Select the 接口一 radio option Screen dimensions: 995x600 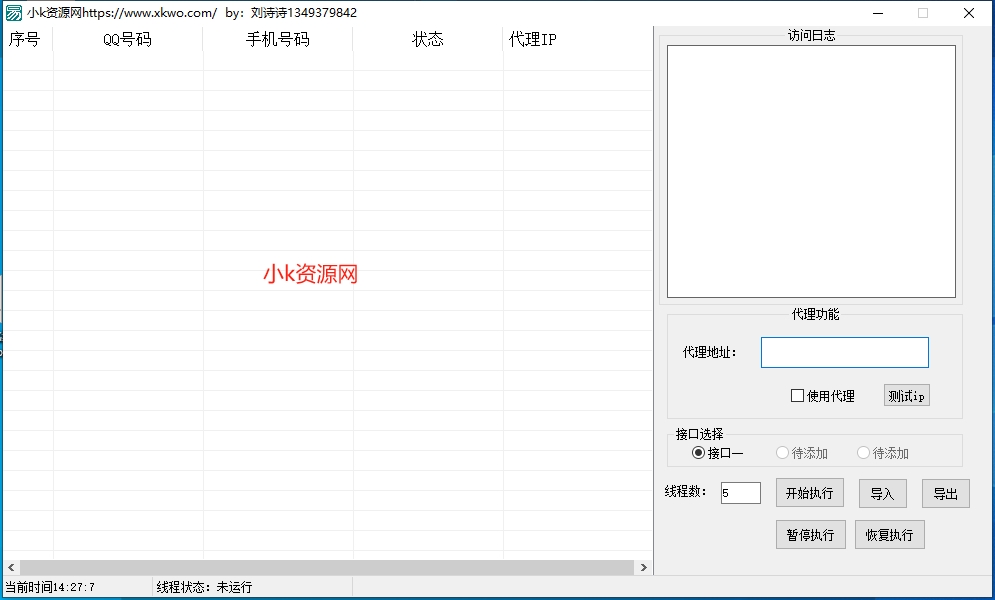(698, 452)
